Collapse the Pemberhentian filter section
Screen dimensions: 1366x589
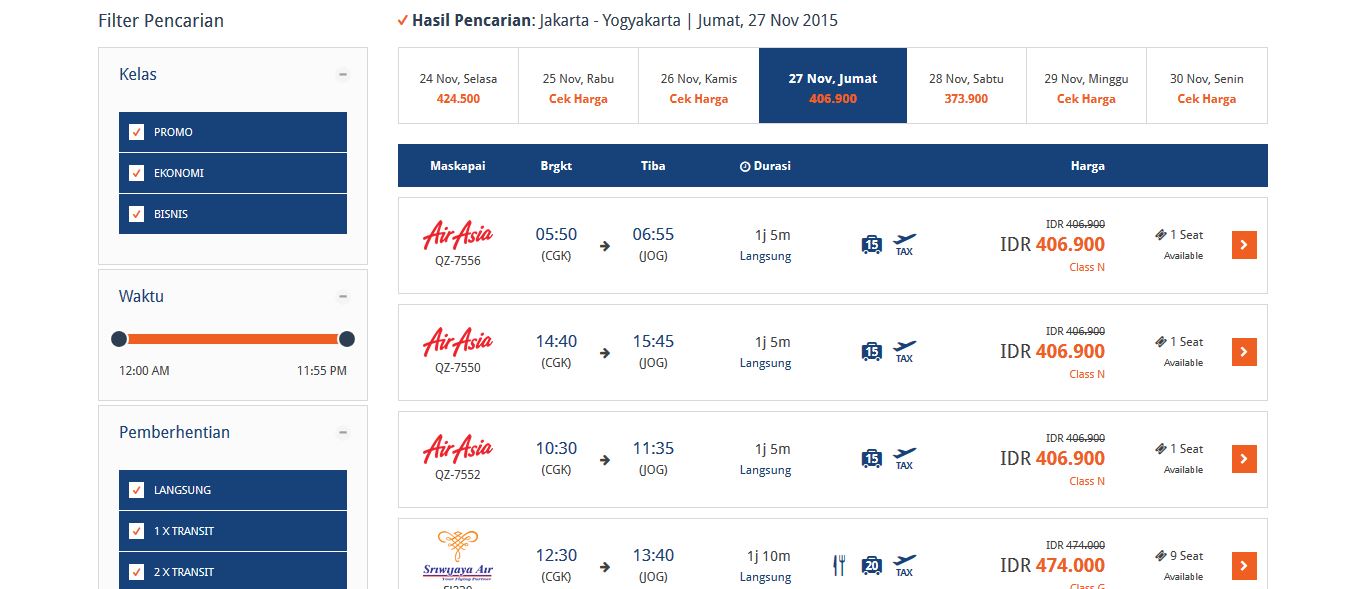[343, 433]
